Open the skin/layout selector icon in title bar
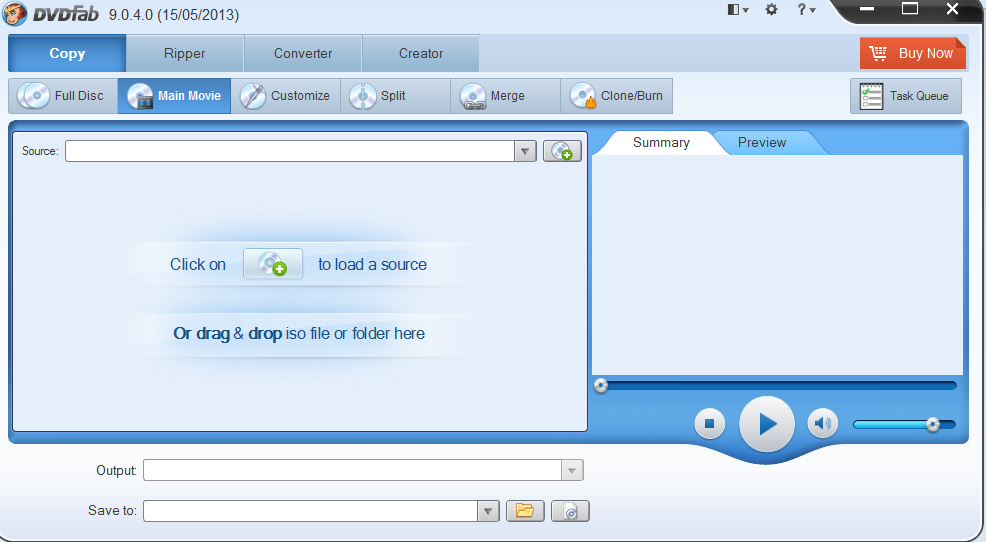The width and height of the screenshot is (986, 542). pos(738,9)
